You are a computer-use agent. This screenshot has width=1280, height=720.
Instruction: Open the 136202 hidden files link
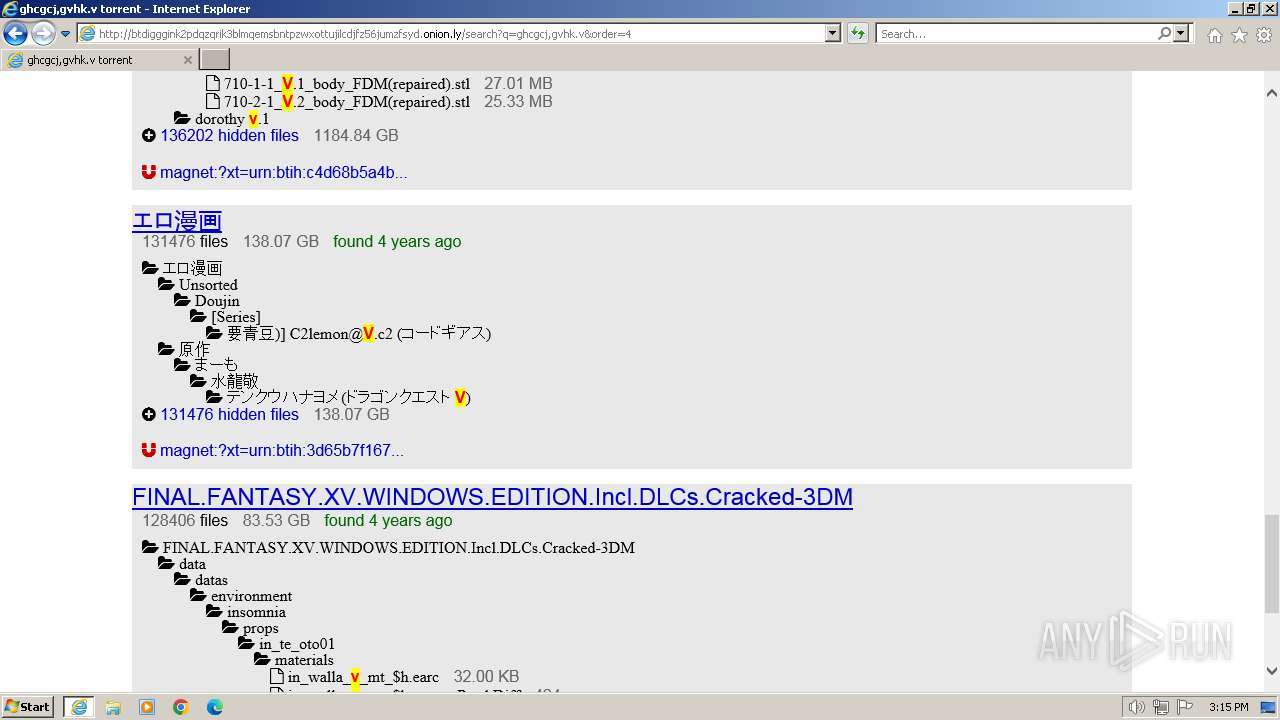[x=229, y=135]
